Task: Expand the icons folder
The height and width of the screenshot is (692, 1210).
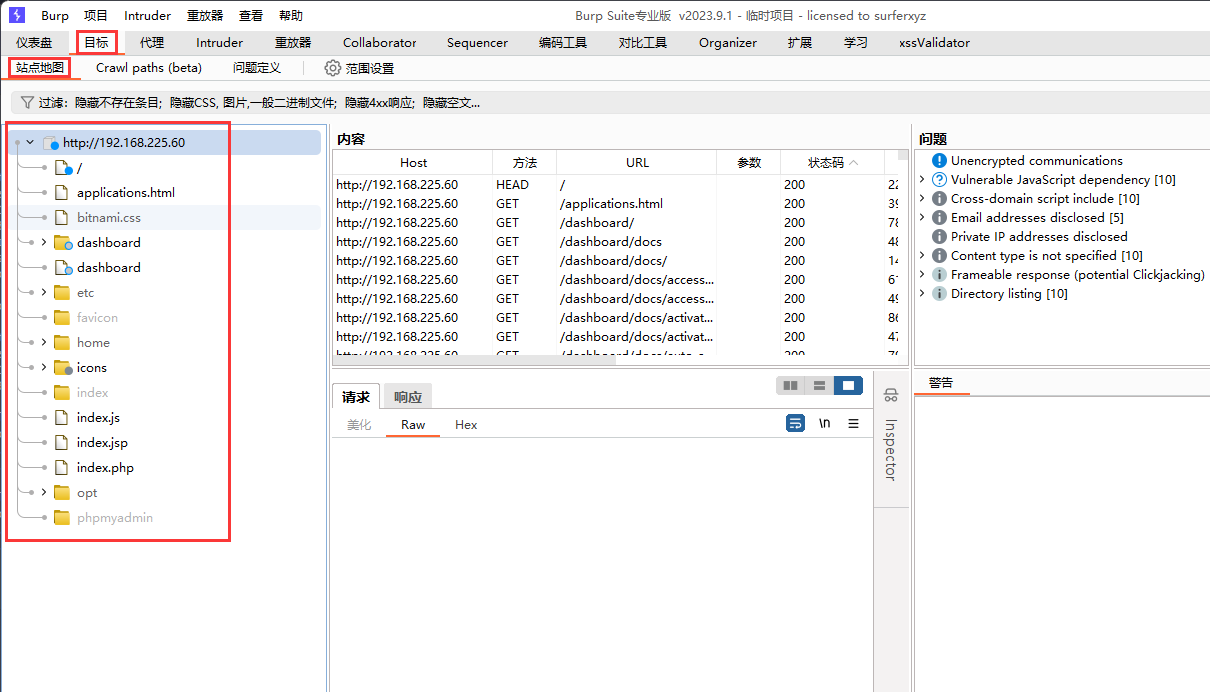Action: [x=44, y=368]
